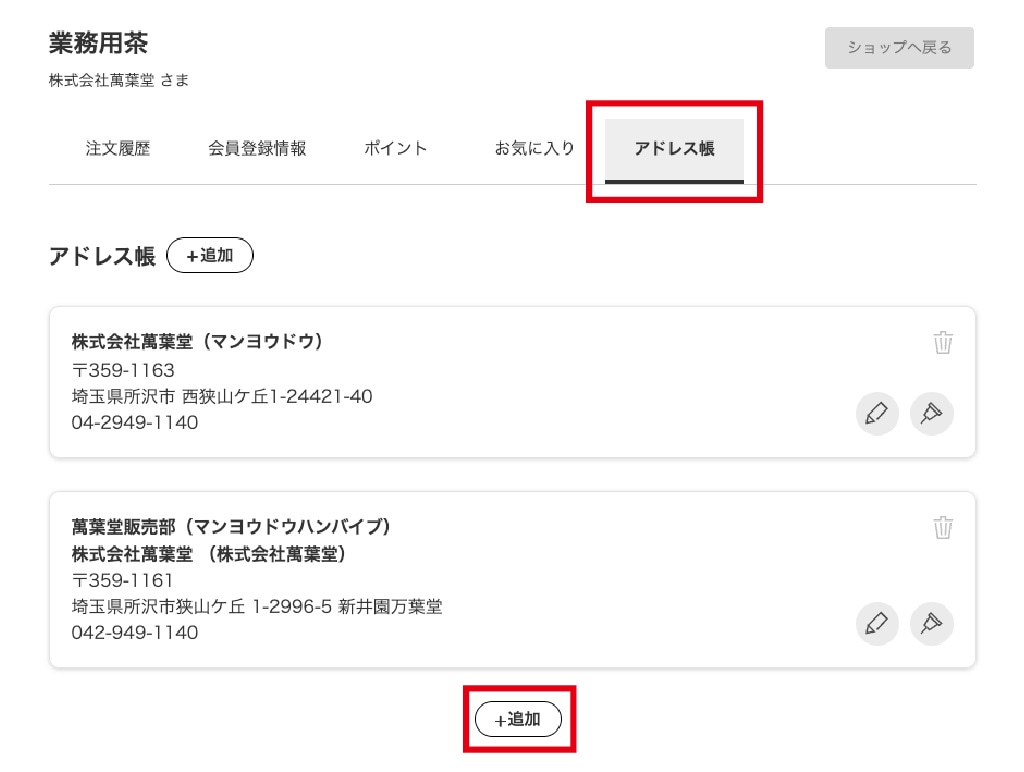Go to the ポイント tab

(x=395, y=149)
